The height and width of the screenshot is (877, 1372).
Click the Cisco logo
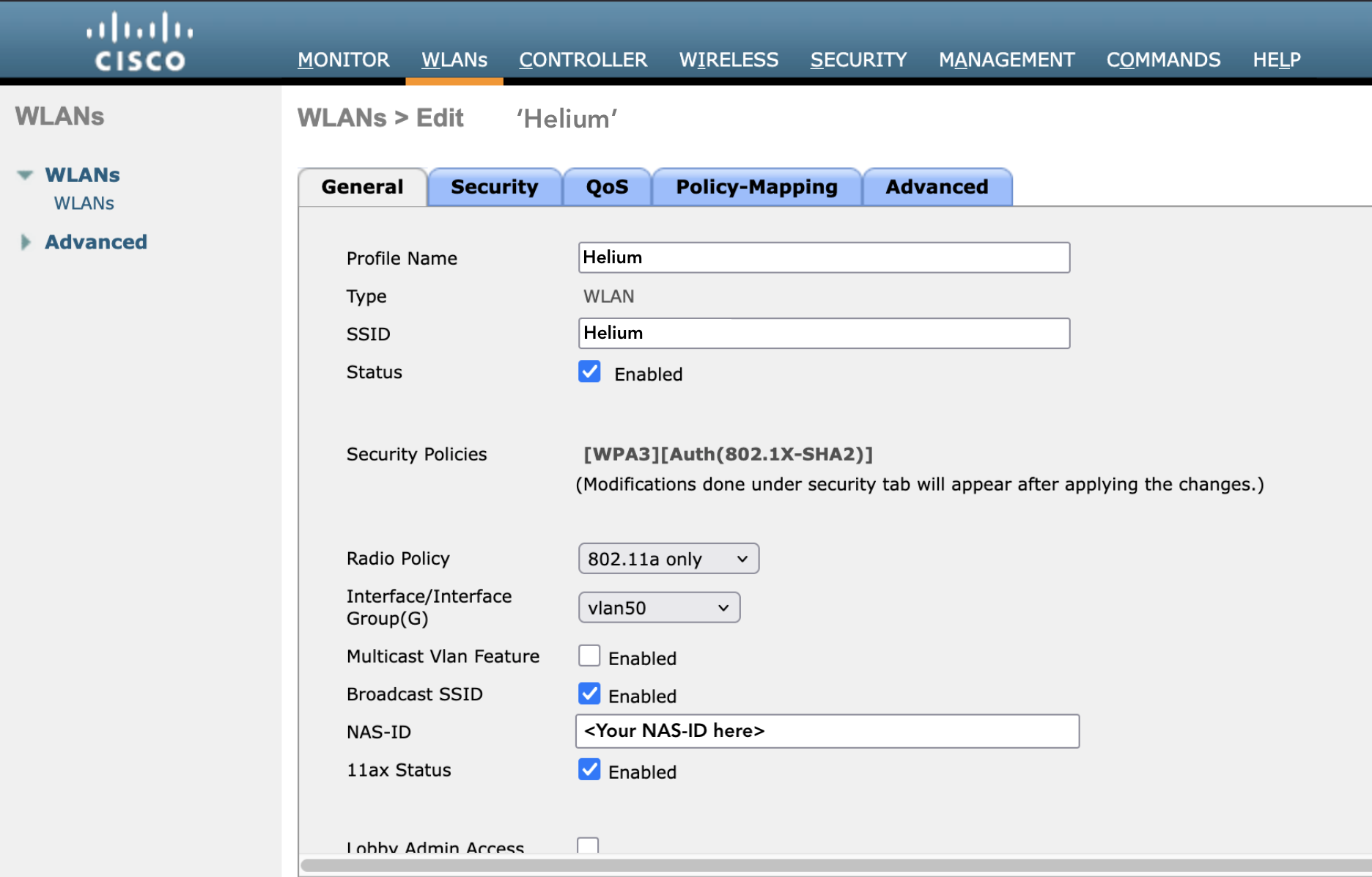pos(139,43)
